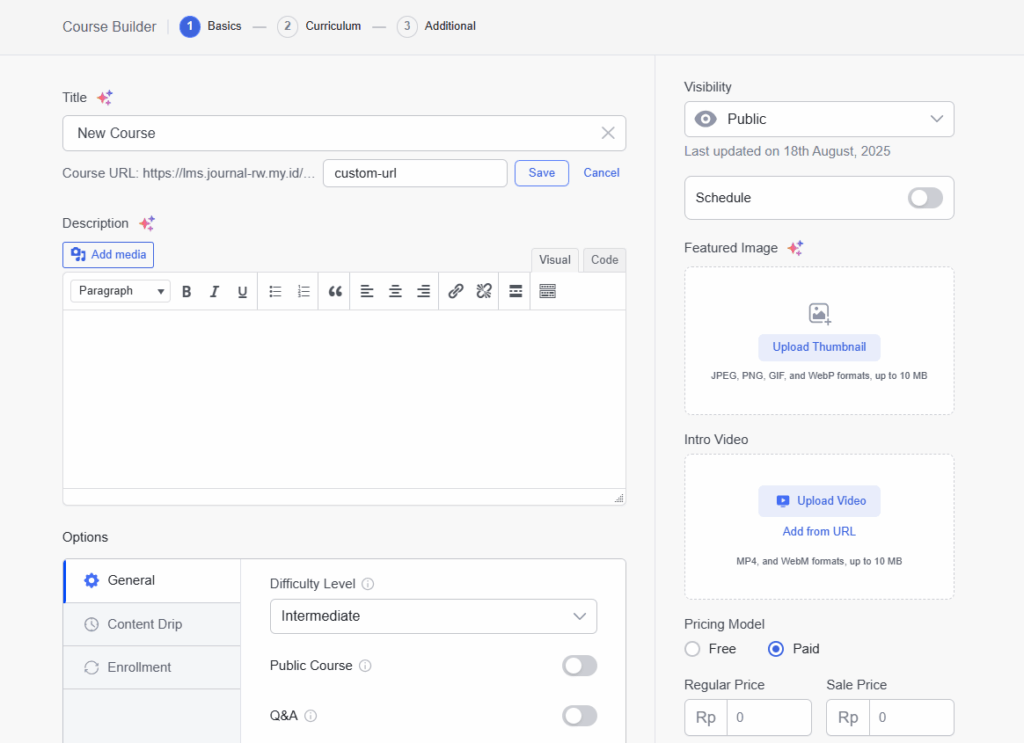Clear the course title with the X icon
1024x743 pixels.
point(607,133)
